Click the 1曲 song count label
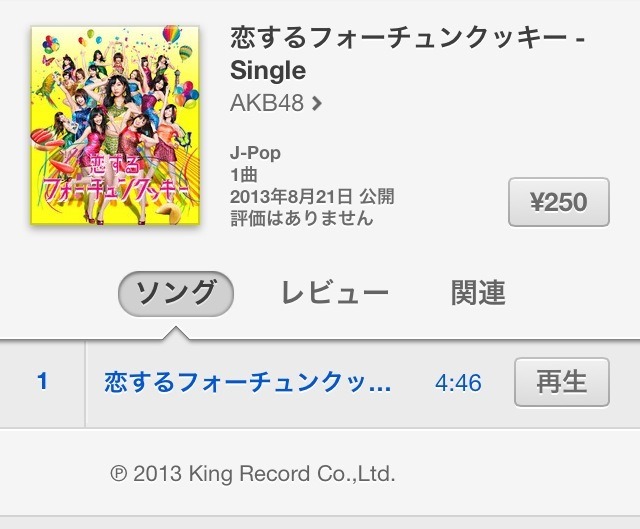Screen dimensions: 640x529 tap(244, 175)
